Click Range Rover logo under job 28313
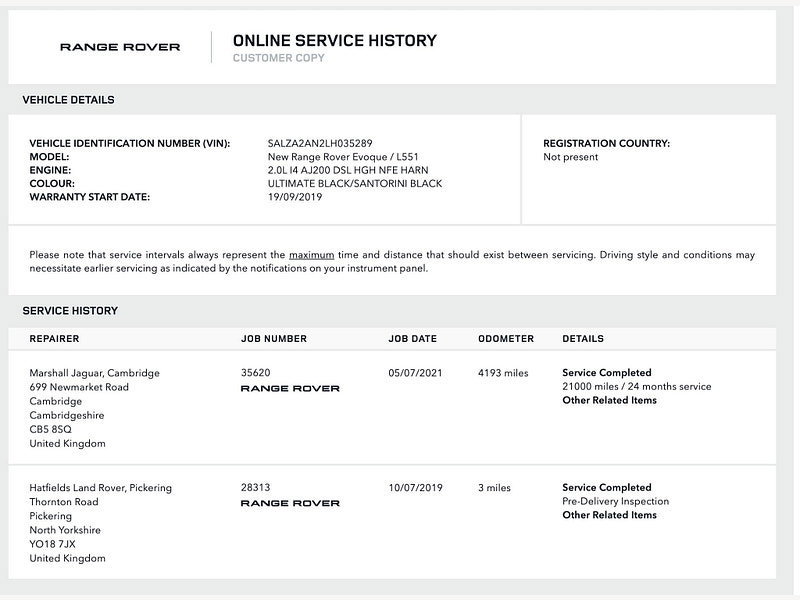The height and width of the screenshot is (600, 800). click(x=290, y=503)
